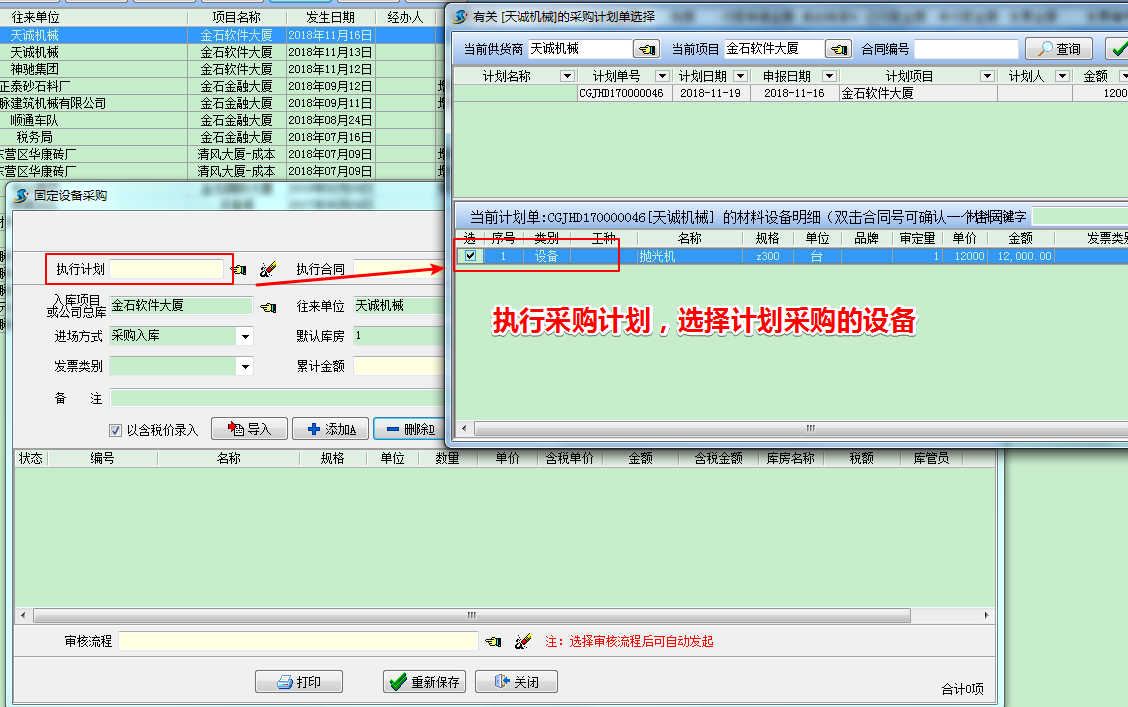Click inside the 合同编号 input field
1128x707 pixels.
coord(967,47)
